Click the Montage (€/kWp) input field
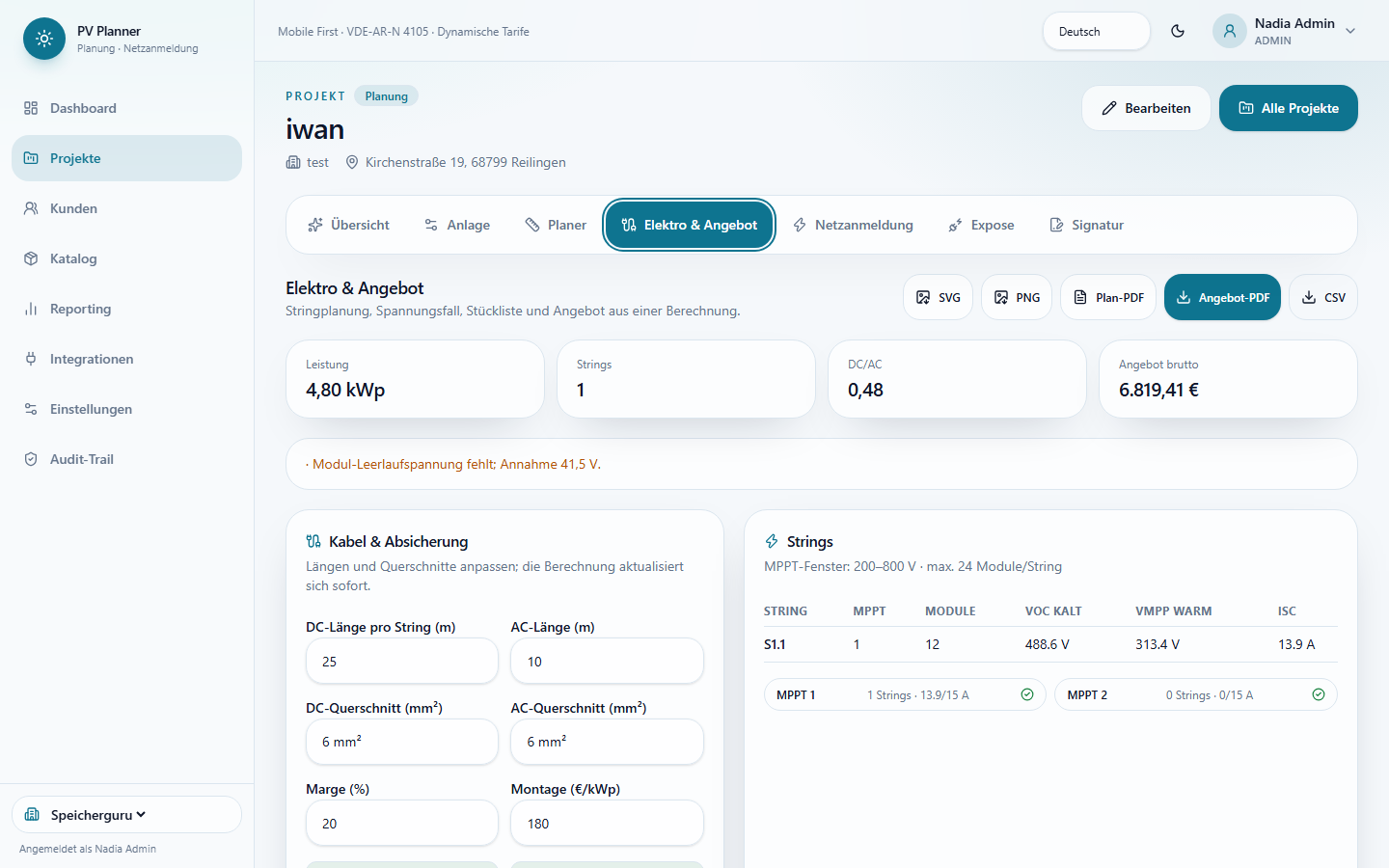The height and width of the screenshot is (868, 1389). [608, 824]
